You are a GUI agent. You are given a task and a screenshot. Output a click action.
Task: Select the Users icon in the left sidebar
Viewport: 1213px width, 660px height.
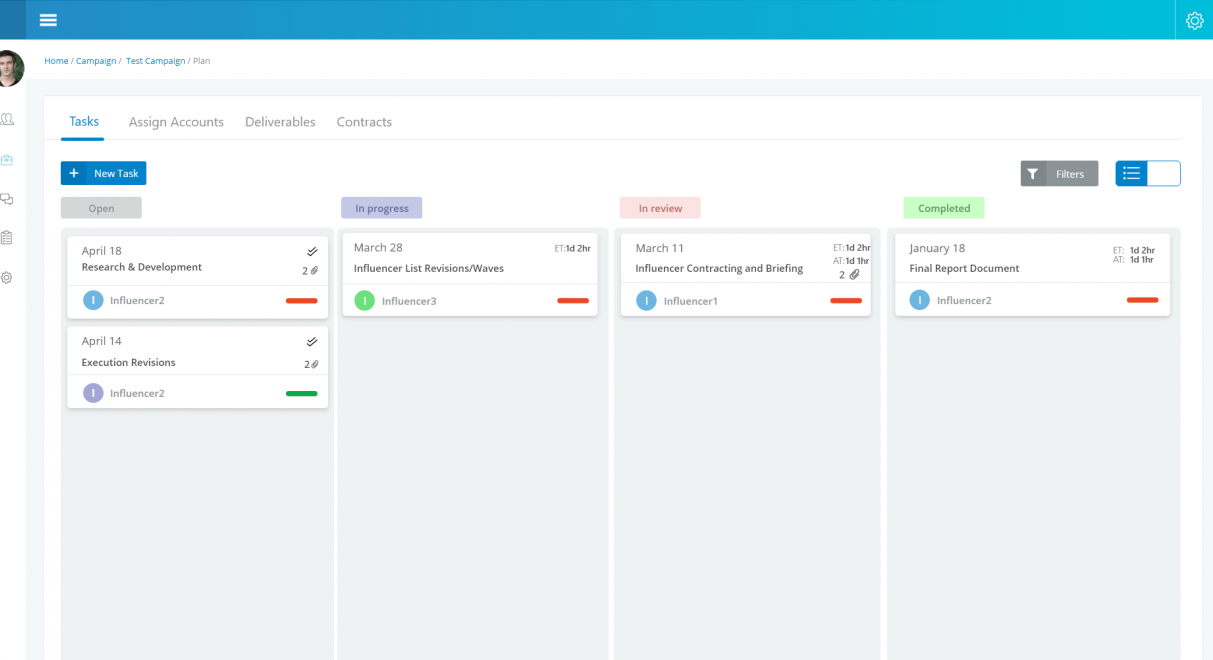[7, 118]
